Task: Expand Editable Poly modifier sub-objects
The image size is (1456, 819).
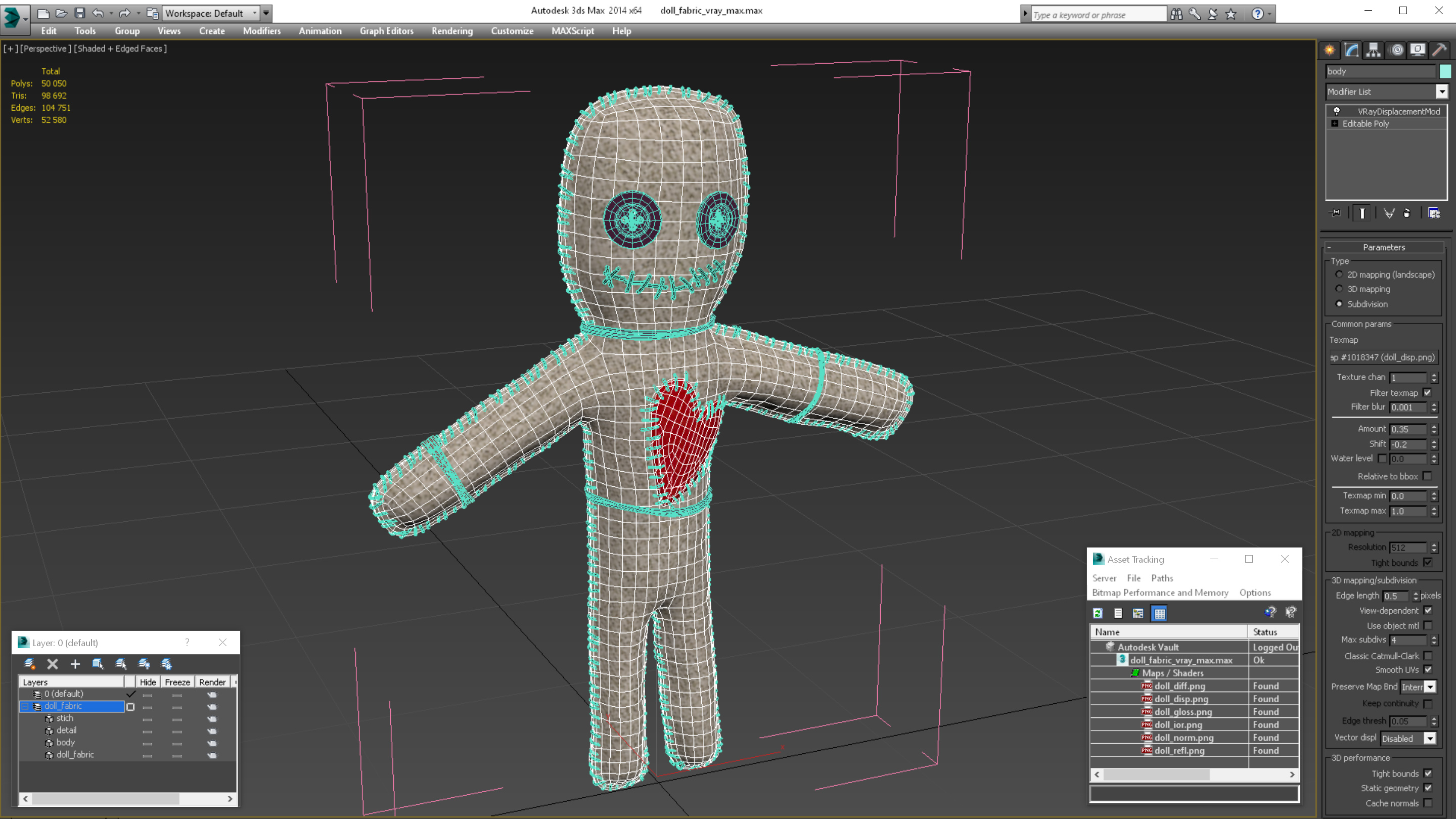Action: coord(1335,124)
